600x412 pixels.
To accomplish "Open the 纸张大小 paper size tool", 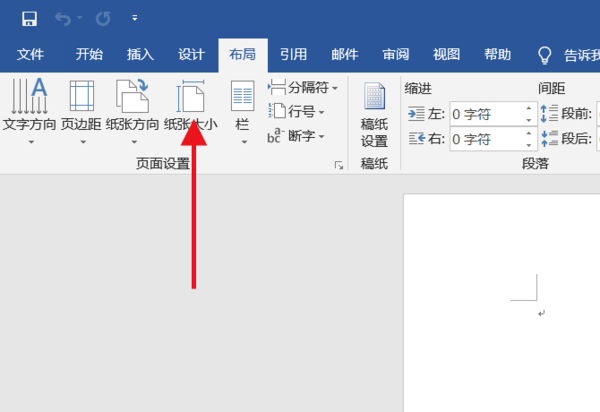I will coord(191,111).
